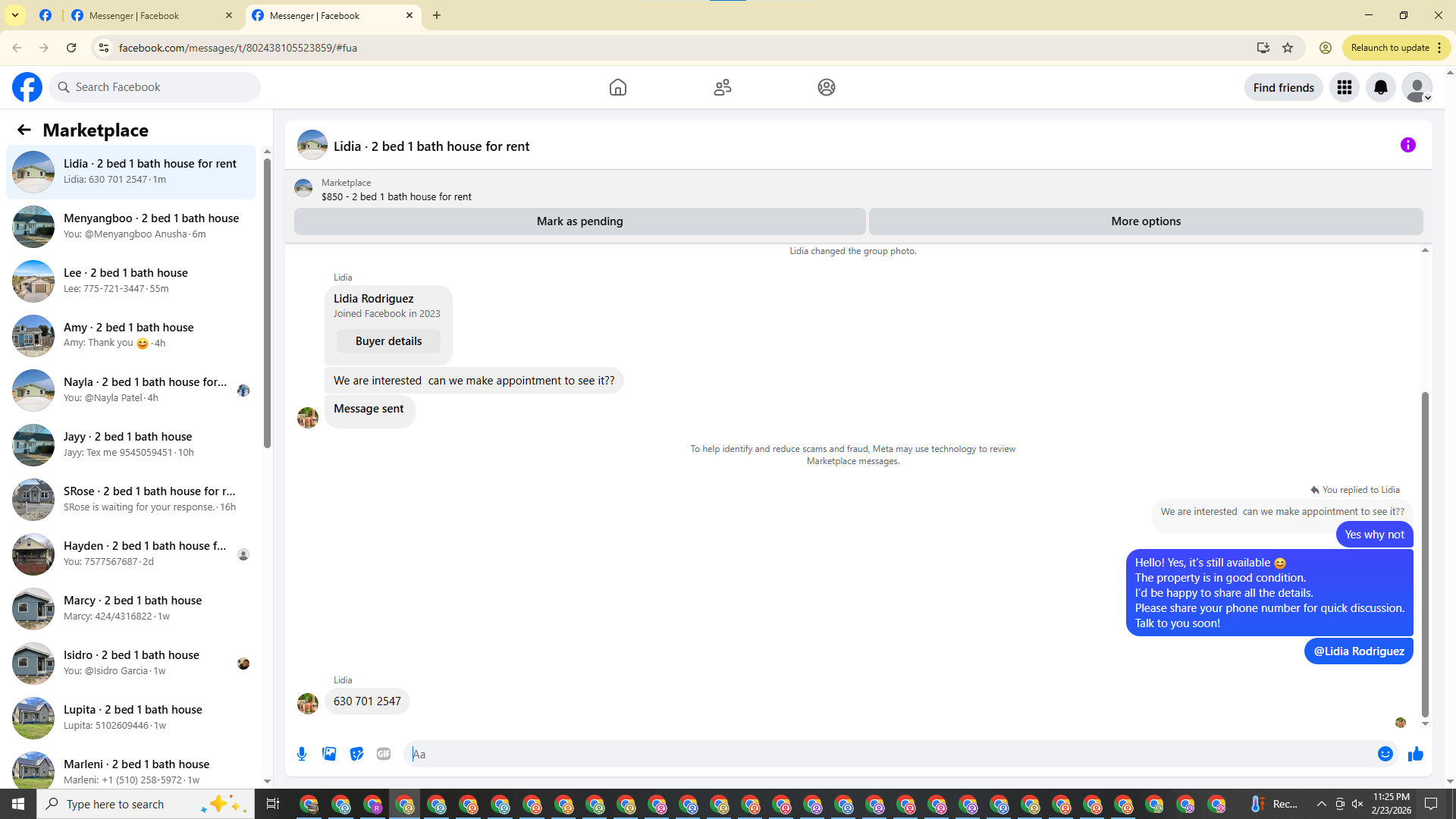Open the sticker picker icon

pyautogui.click(x=356, y=754)
